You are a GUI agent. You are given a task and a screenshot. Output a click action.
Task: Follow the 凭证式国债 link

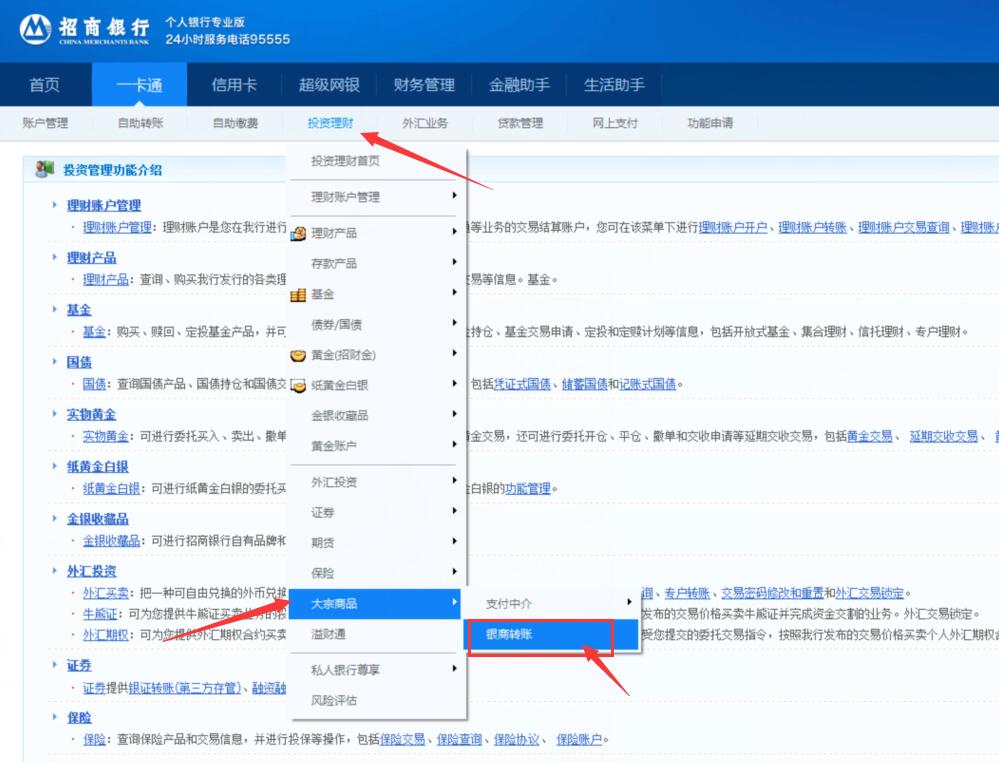tap(522, 384)
